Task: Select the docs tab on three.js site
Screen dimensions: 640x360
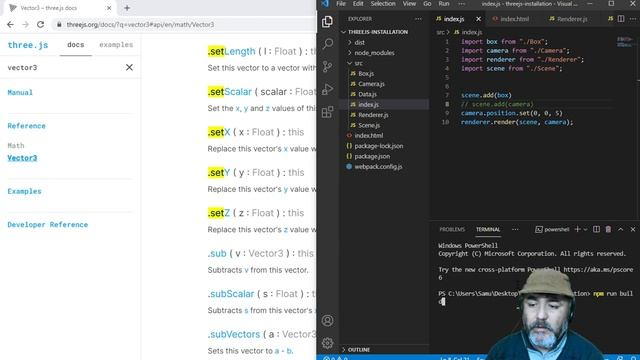Action: pyautogui.click(x=76, y=45)
